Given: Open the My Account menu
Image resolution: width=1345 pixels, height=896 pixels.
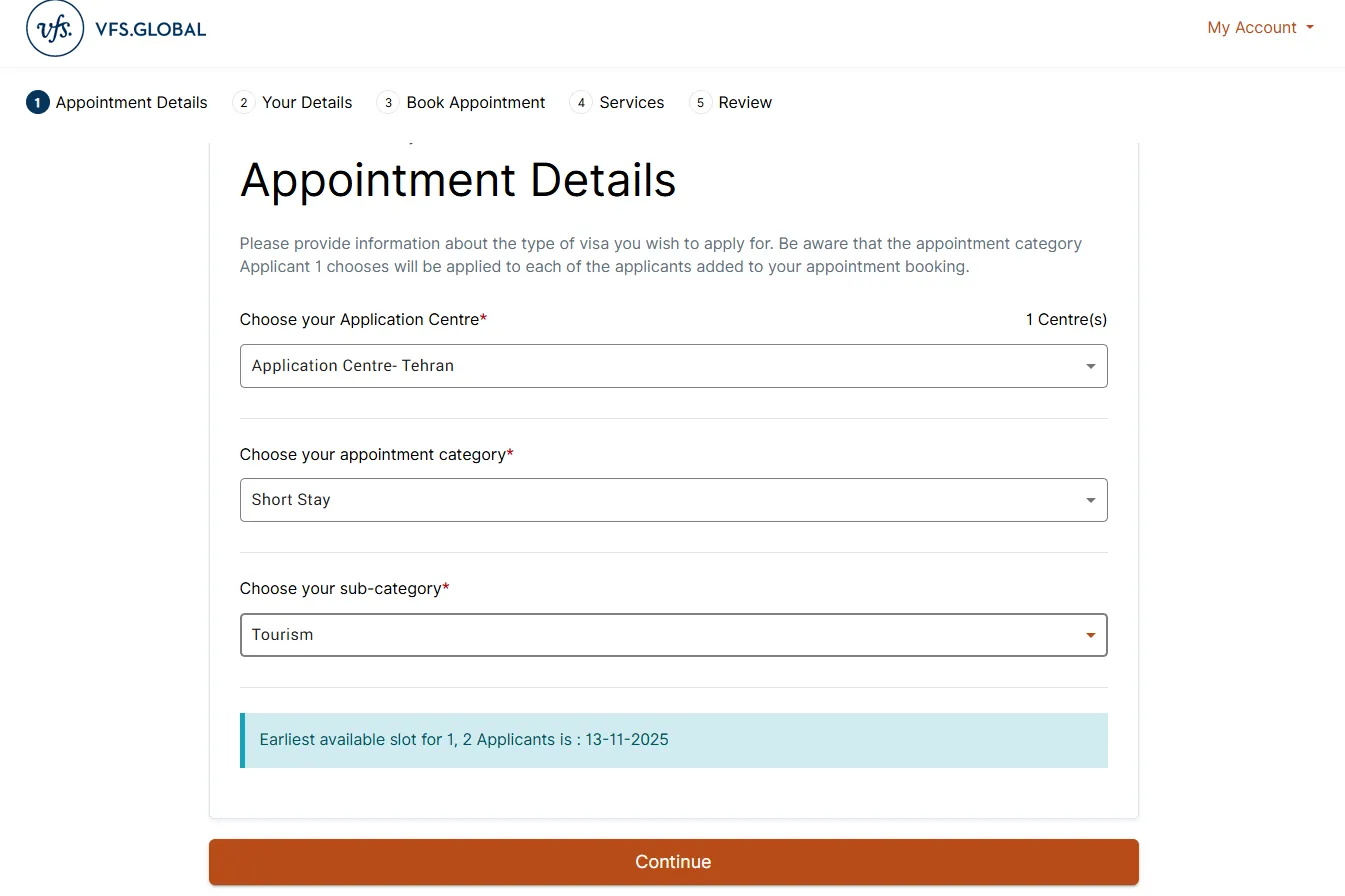Looking at the screenshot, I should coord(1260,28).
